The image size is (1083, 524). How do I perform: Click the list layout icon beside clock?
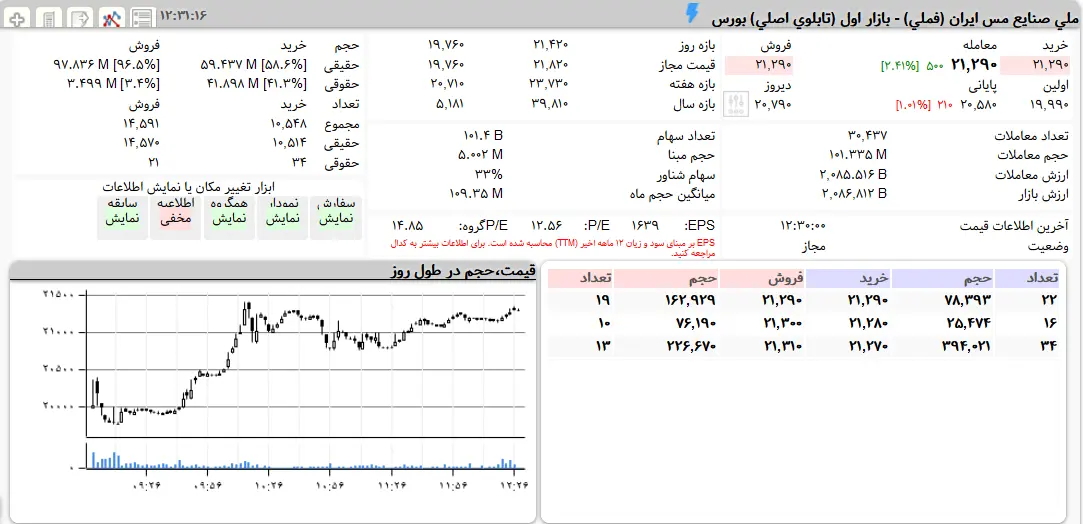click(x=142, y=18)
